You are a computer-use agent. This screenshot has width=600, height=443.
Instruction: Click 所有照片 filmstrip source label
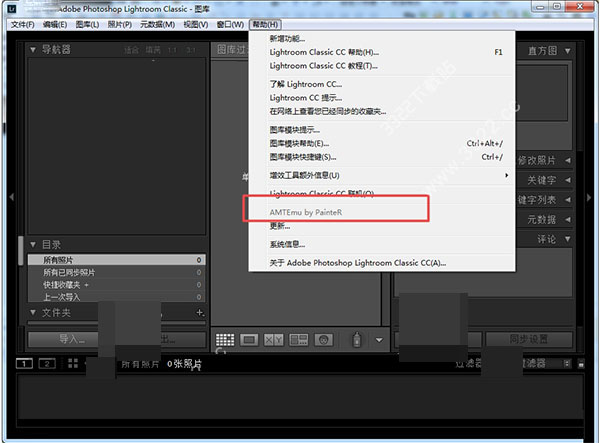[x=140, y=364]
